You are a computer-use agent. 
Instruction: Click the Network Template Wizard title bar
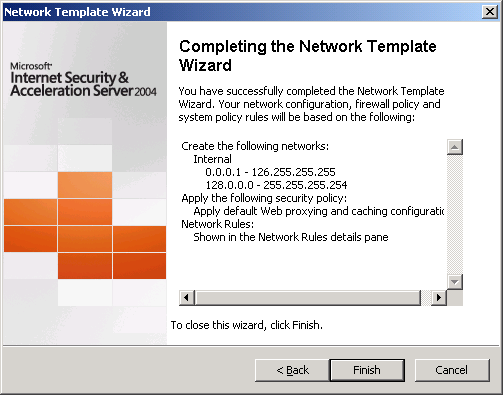pos(242,12)
